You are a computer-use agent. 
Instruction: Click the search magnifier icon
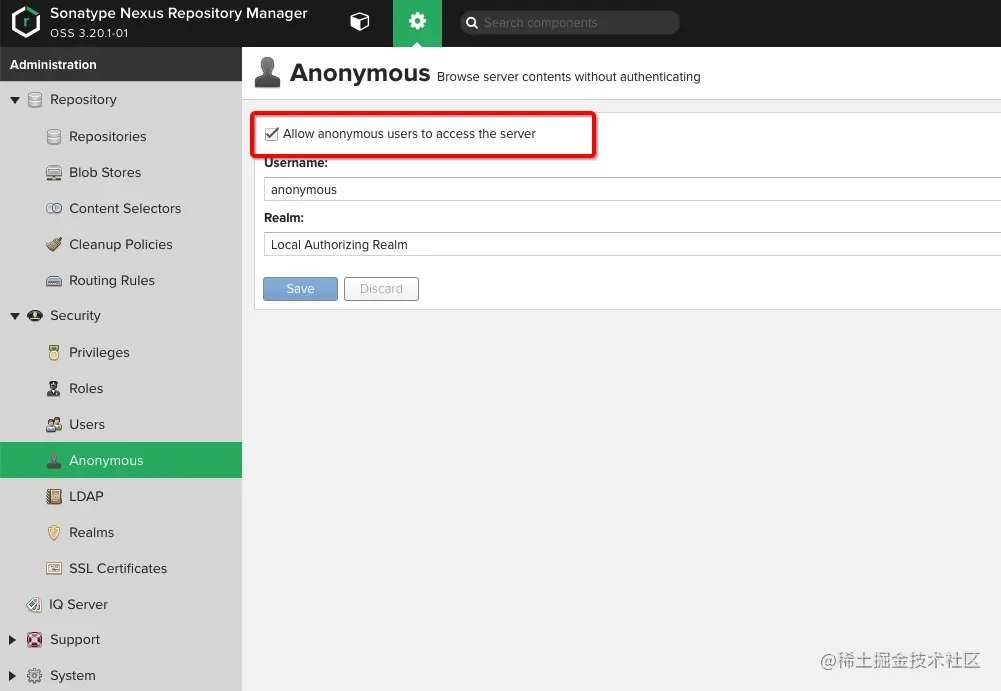(x=472, y=23)
